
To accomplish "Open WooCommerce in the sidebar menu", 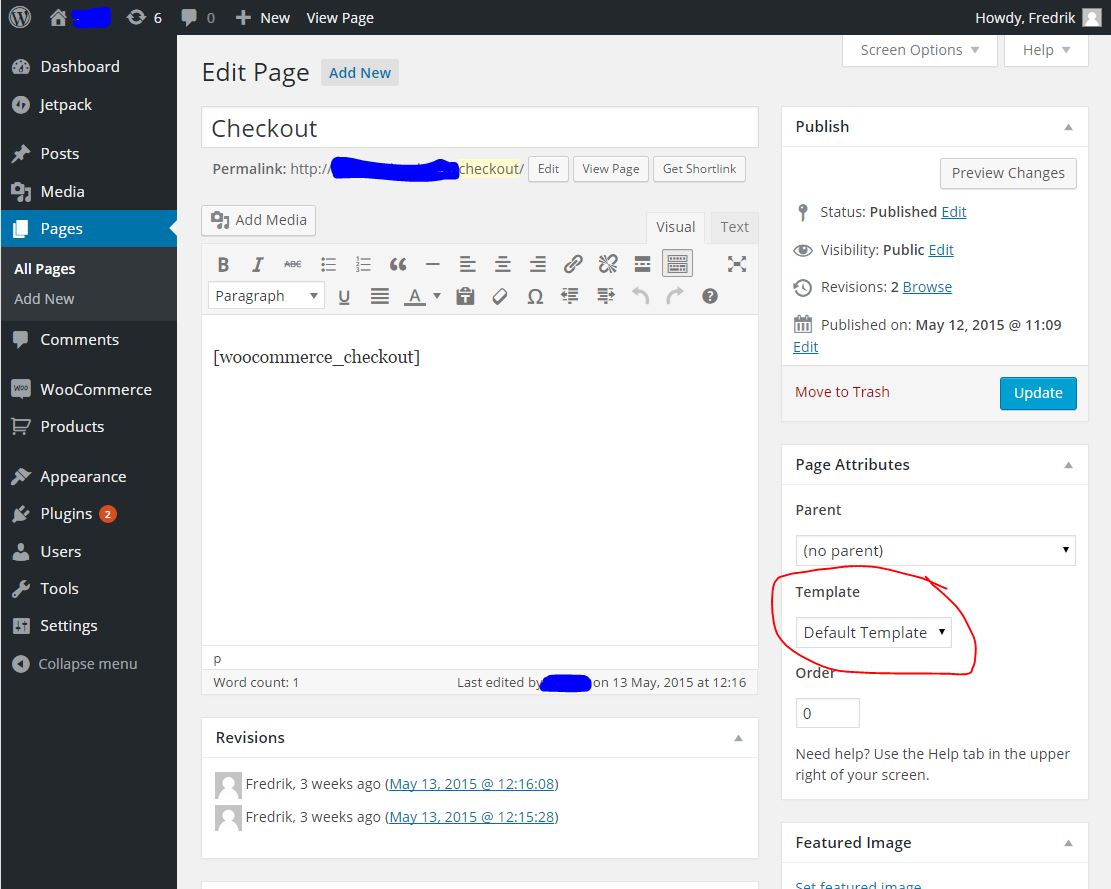I will coord(95,389).
